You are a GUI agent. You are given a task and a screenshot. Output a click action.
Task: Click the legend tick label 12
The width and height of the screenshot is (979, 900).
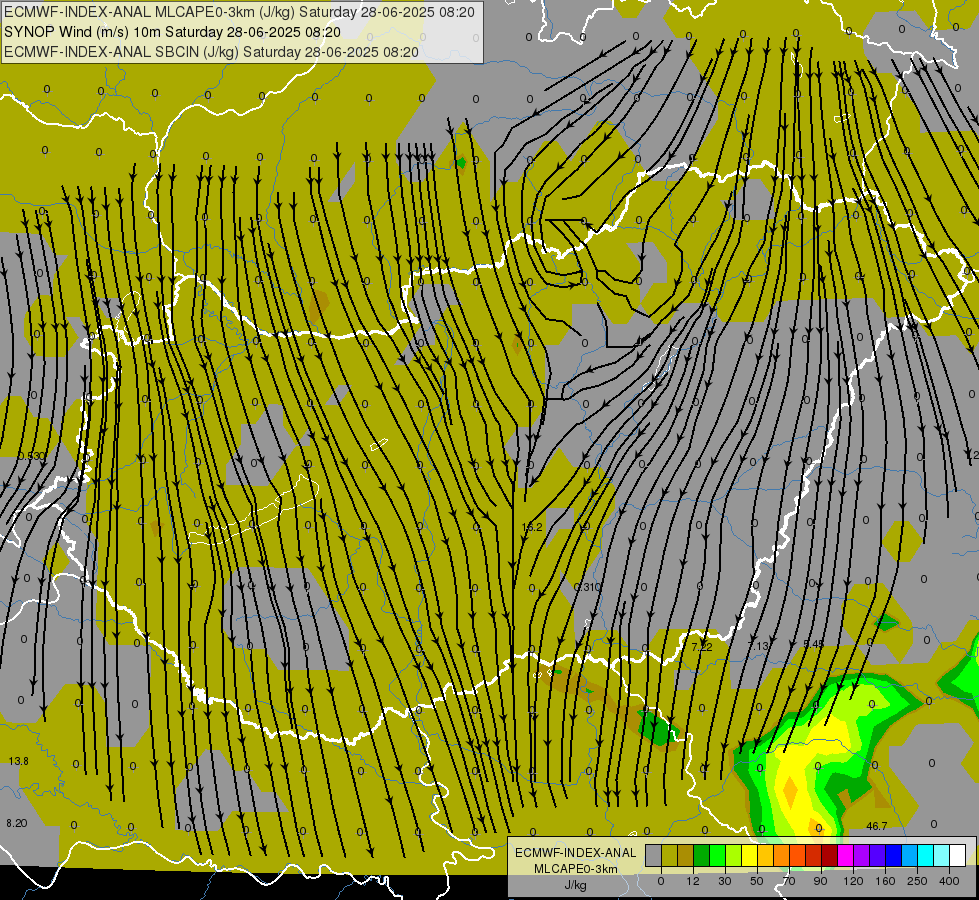coord(693,881)
